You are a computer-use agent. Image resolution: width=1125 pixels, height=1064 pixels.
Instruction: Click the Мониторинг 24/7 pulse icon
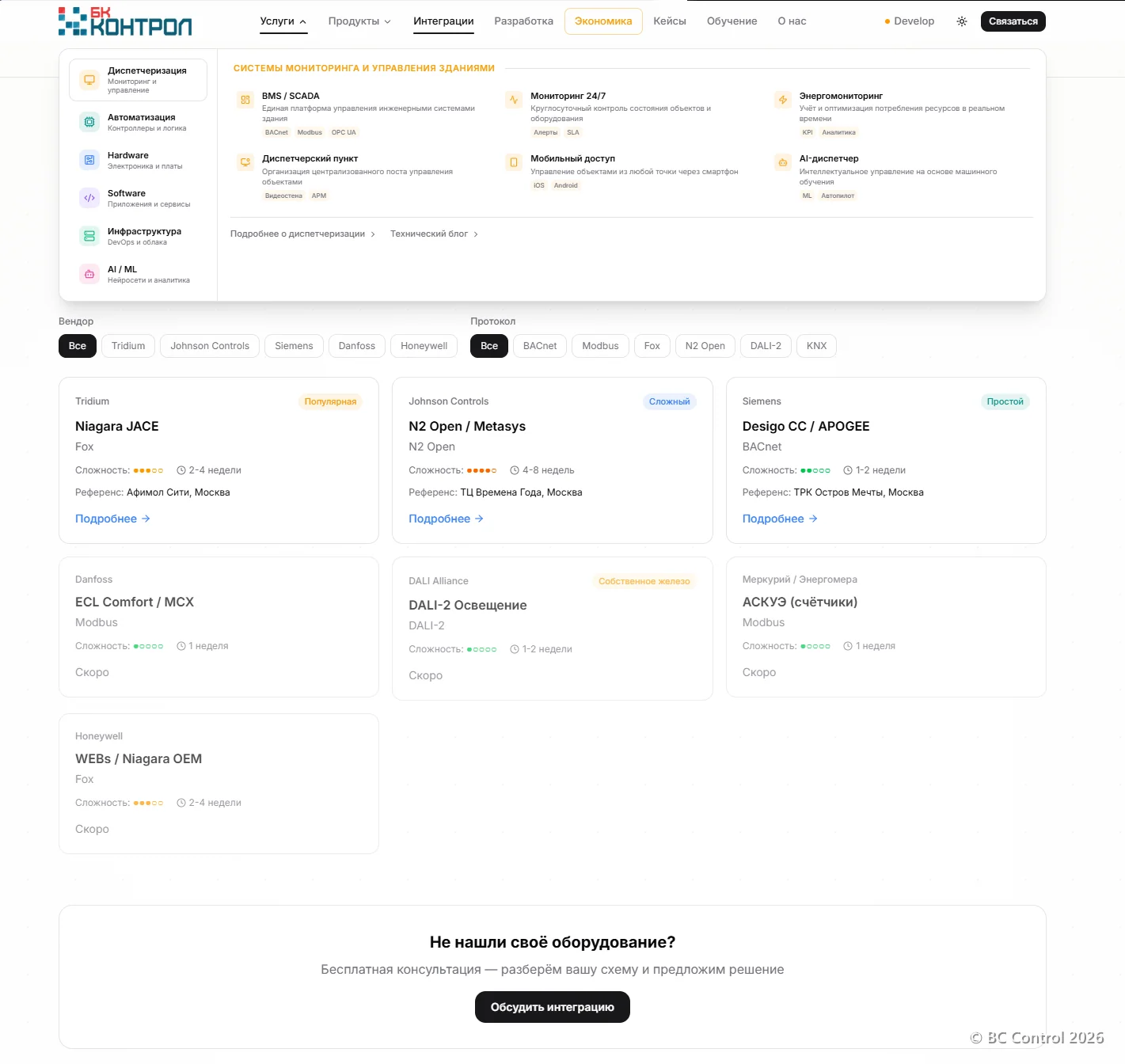[x=514, y=100]
